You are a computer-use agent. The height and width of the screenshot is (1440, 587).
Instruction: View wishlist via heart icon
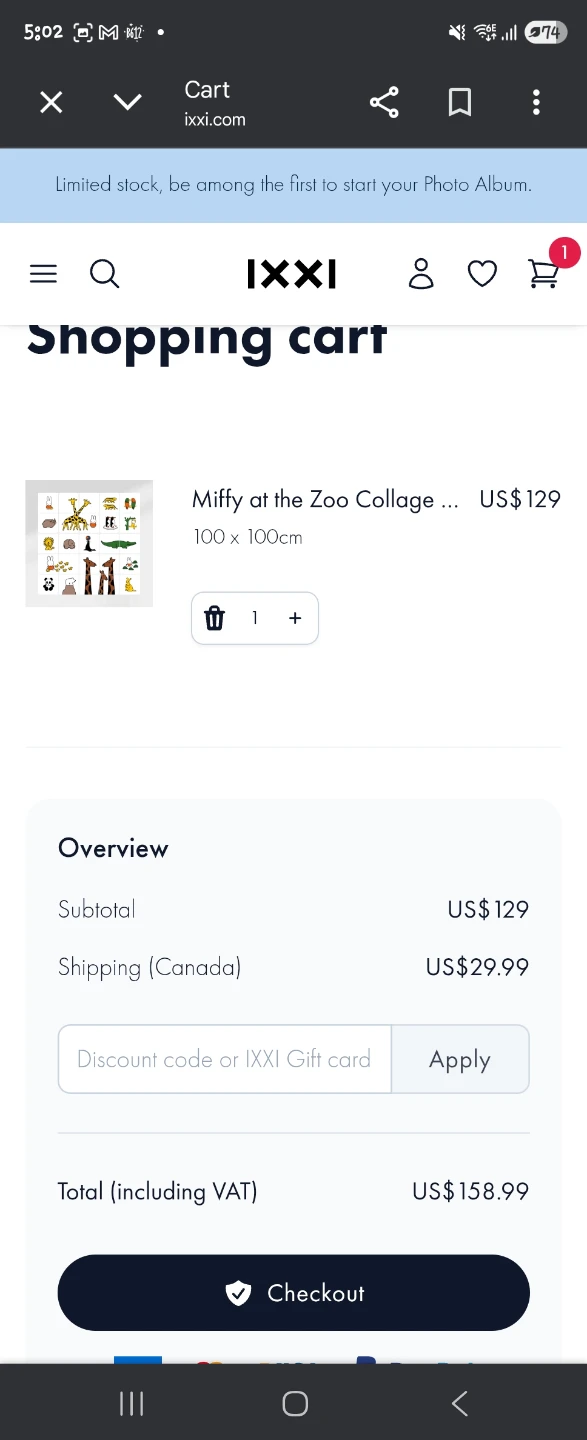point(483,274)
